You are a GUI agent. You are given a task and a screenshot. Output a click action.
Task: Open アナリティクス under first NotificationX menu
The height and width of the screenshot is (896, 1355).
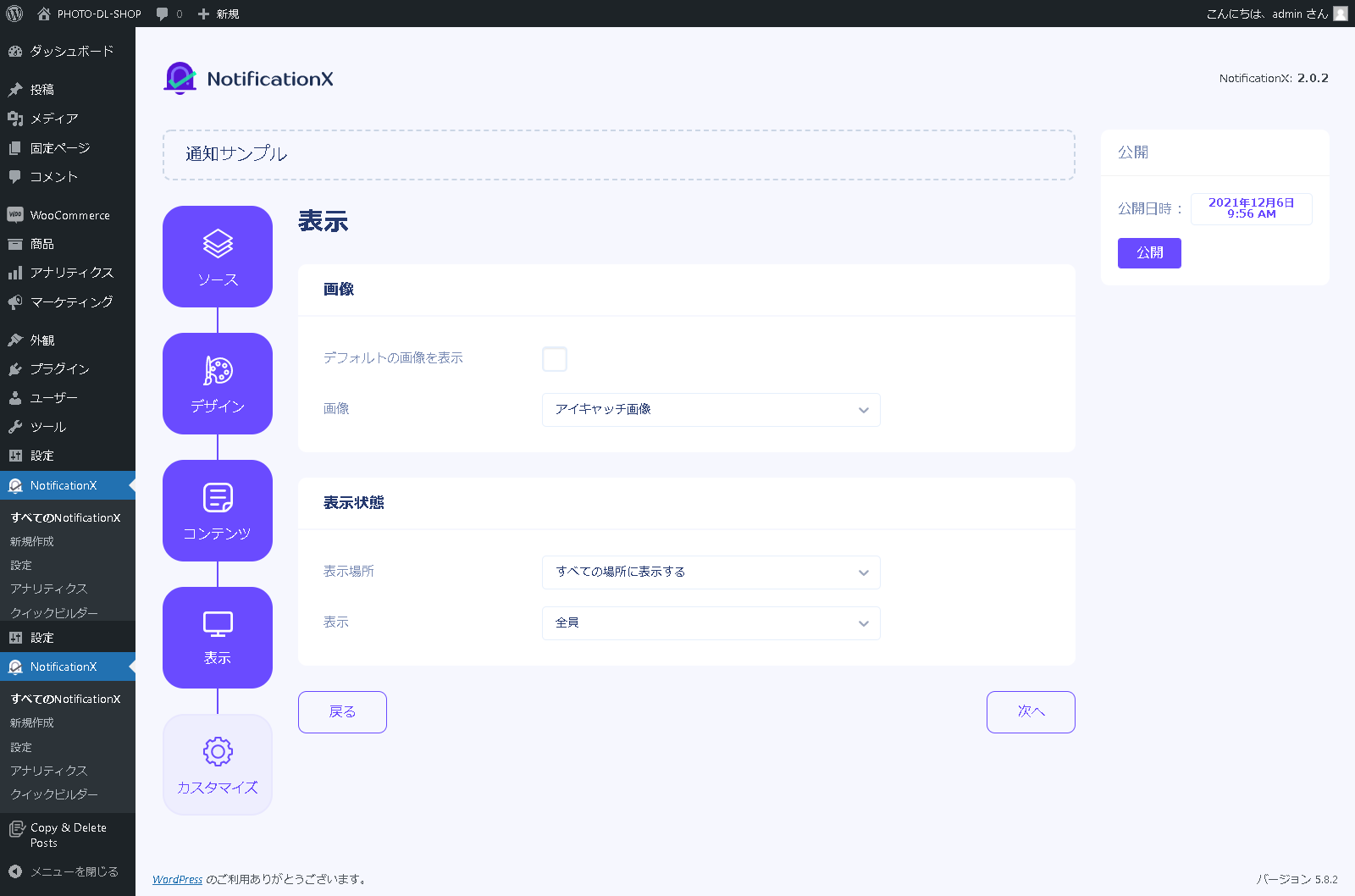(x=49, y=589)
